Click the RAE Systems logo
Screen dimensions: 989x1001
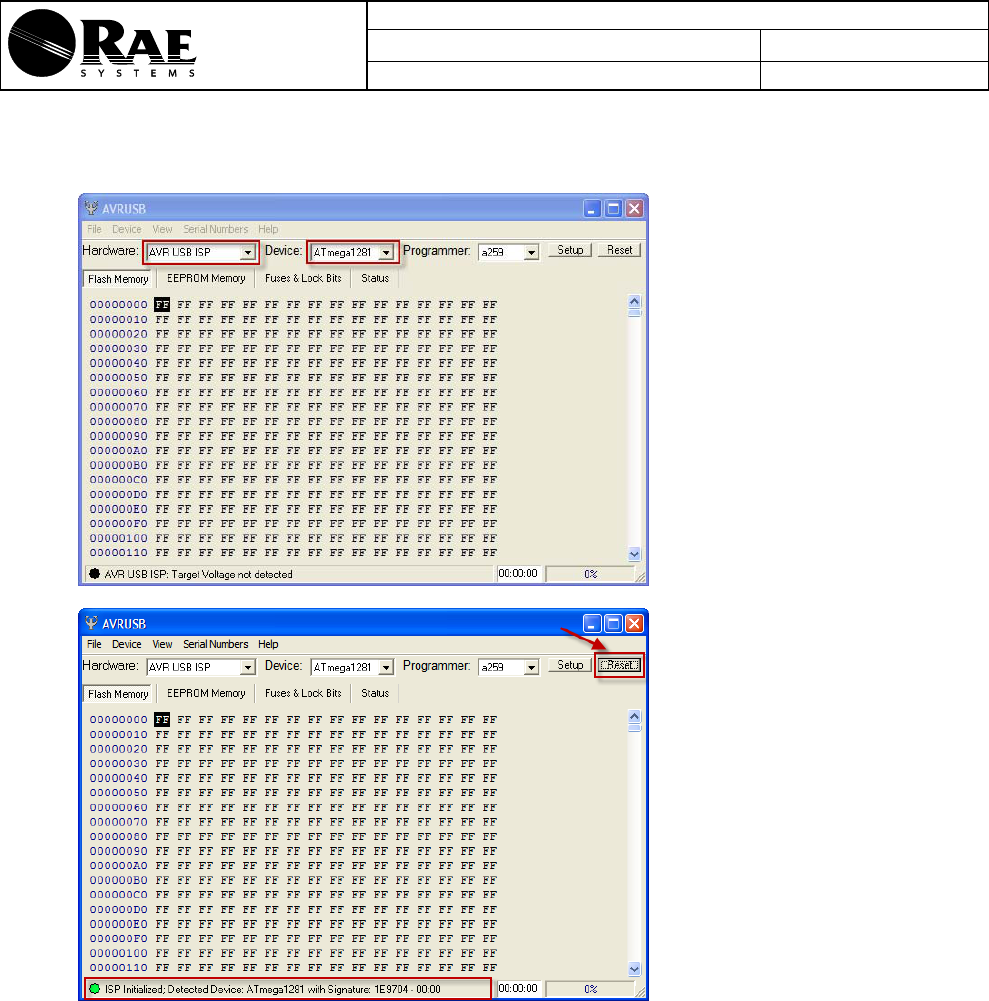coord(102,45)
